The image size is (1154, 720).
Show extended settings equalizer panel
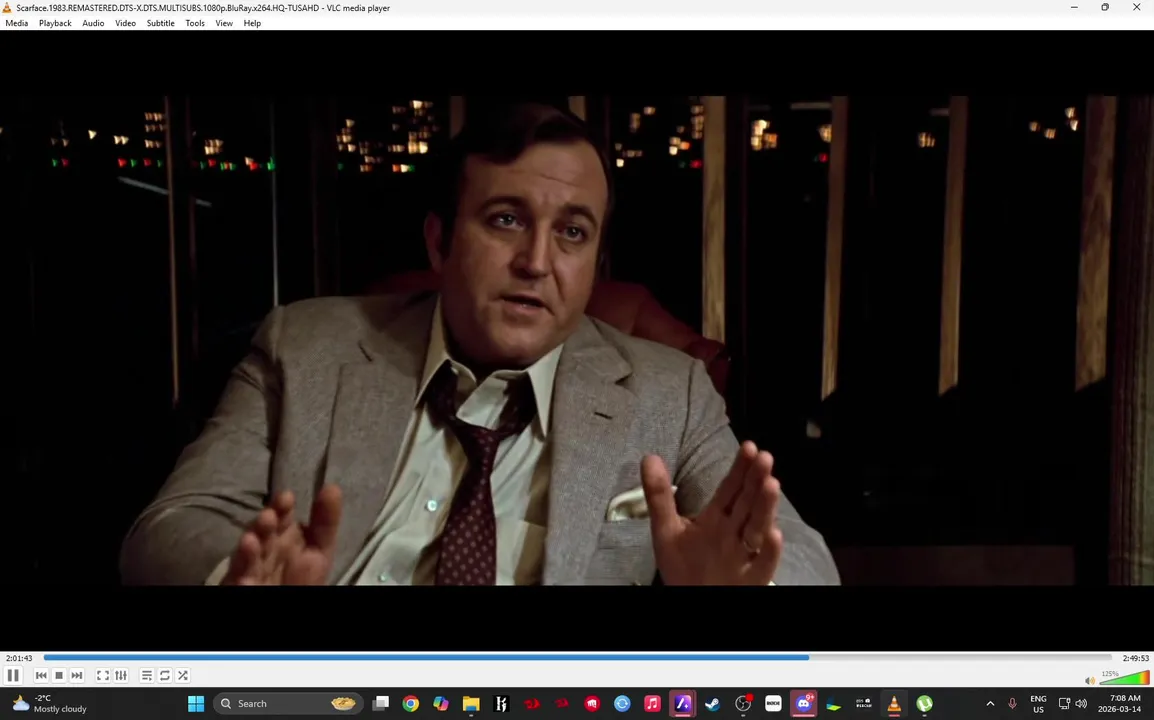pos(121,675)
